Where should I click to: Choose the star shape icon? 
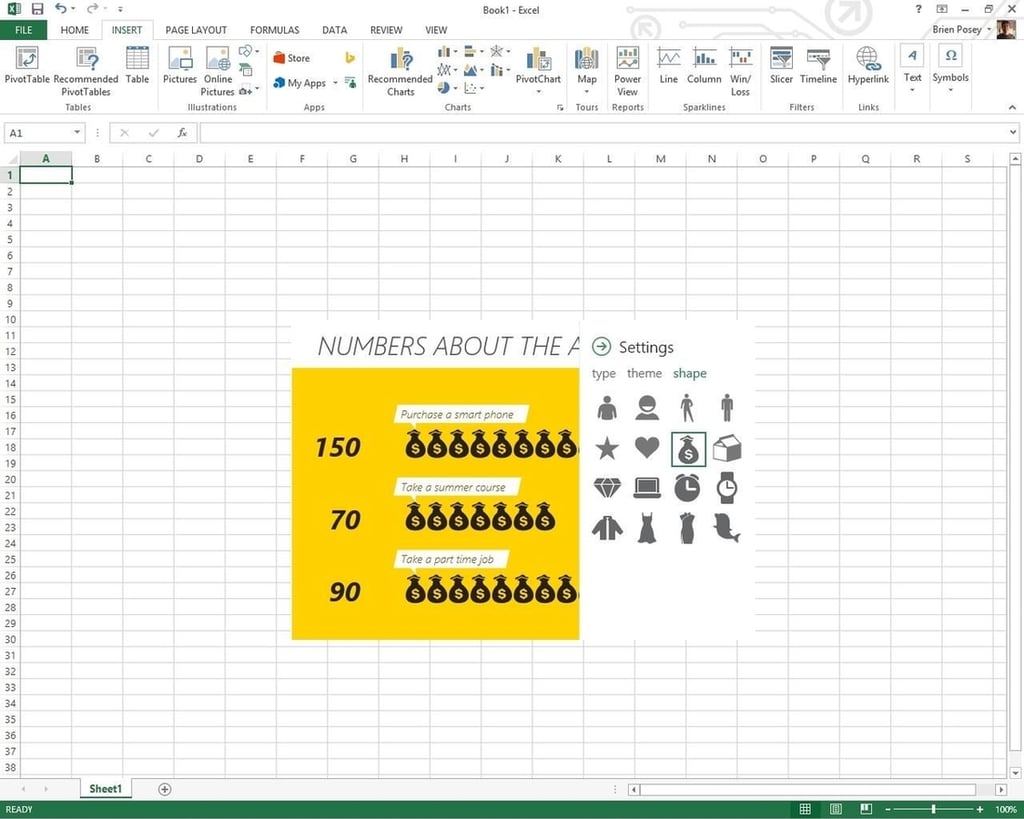click(x=607, y=449)
